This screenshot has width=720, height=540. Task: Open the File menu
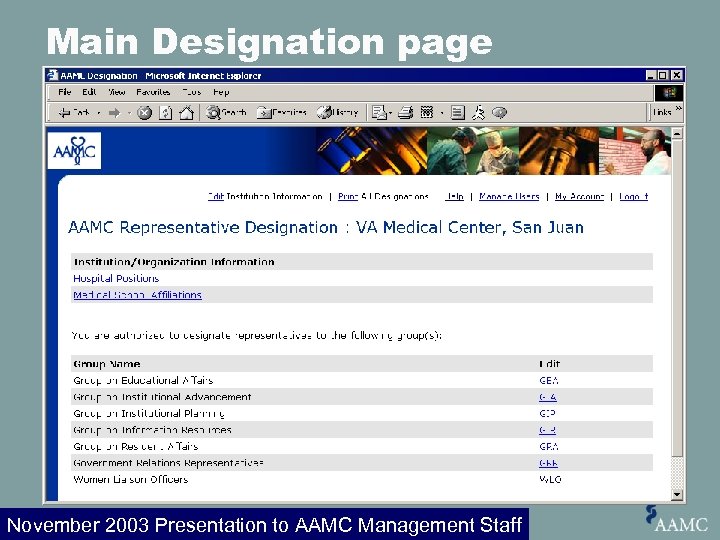click(65, 92)
